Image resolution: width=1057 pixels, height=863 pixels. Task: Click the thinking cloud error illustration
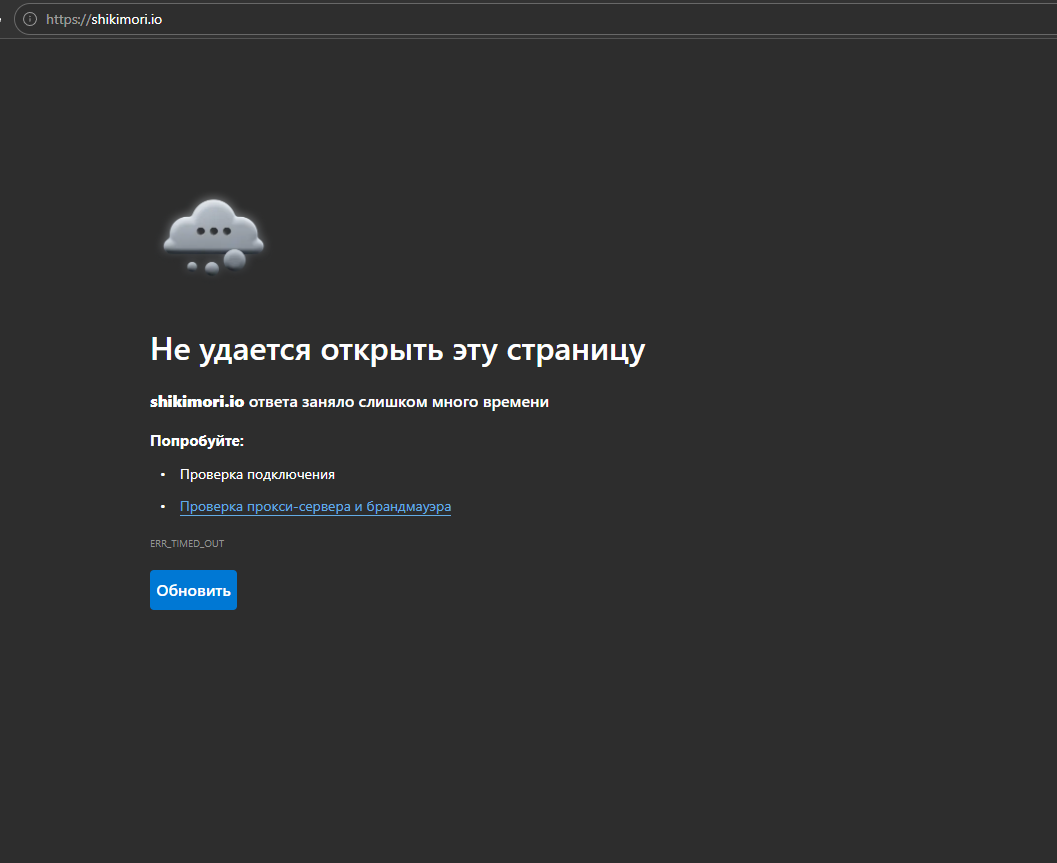[214, 237]
